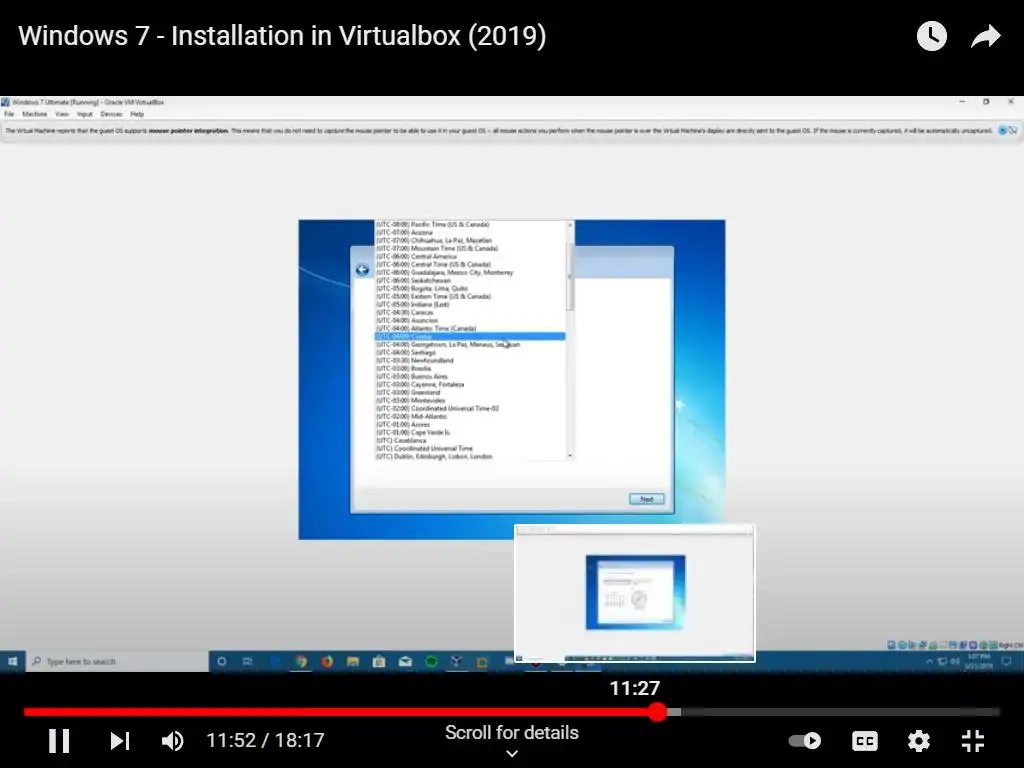
Task: Select Mountain Time (US & Canada) entry
Action: [x=470, y=248]
